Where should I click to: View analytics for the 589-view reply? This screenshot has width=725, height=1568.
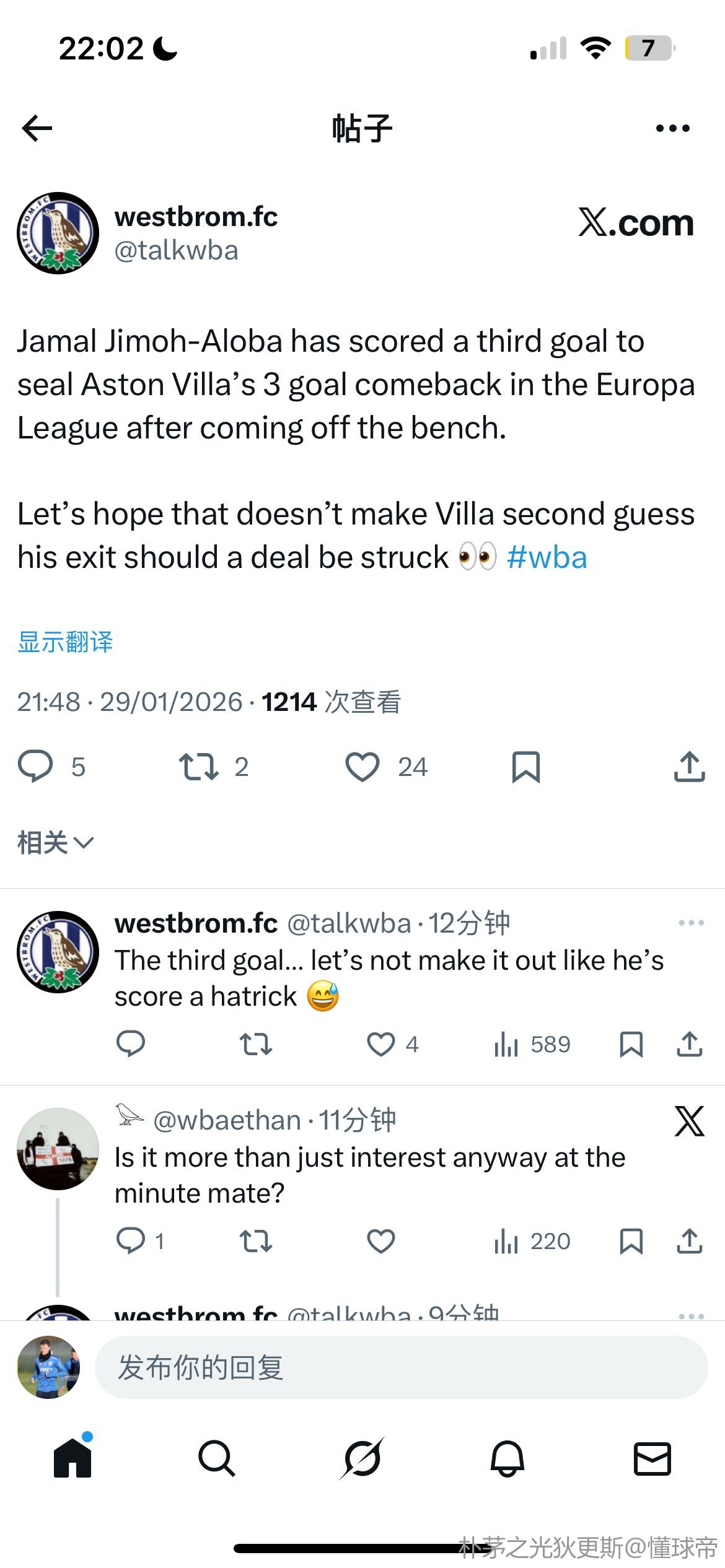coord(532,1045)
